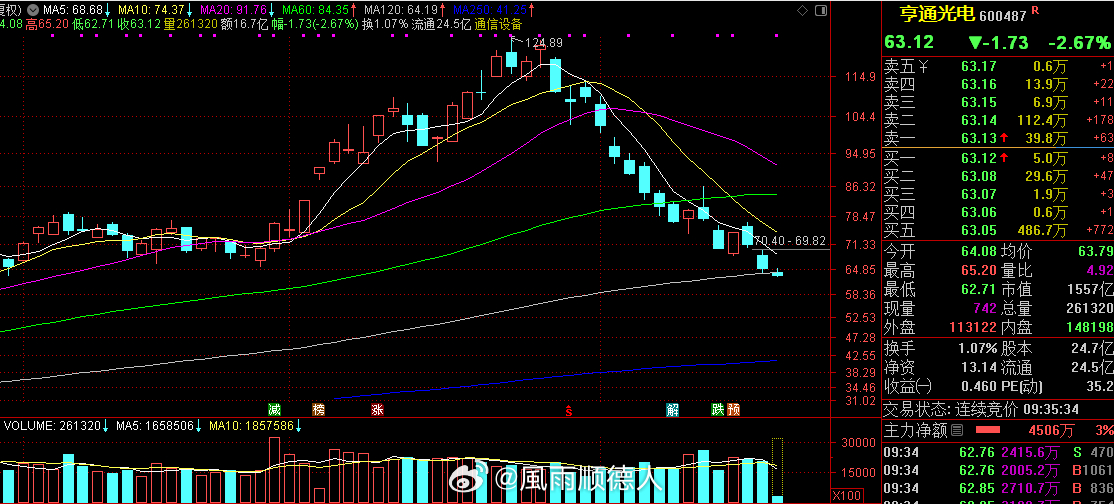Click the 124.89 high price annotation
1114x504 pixels.
(544, 43)
